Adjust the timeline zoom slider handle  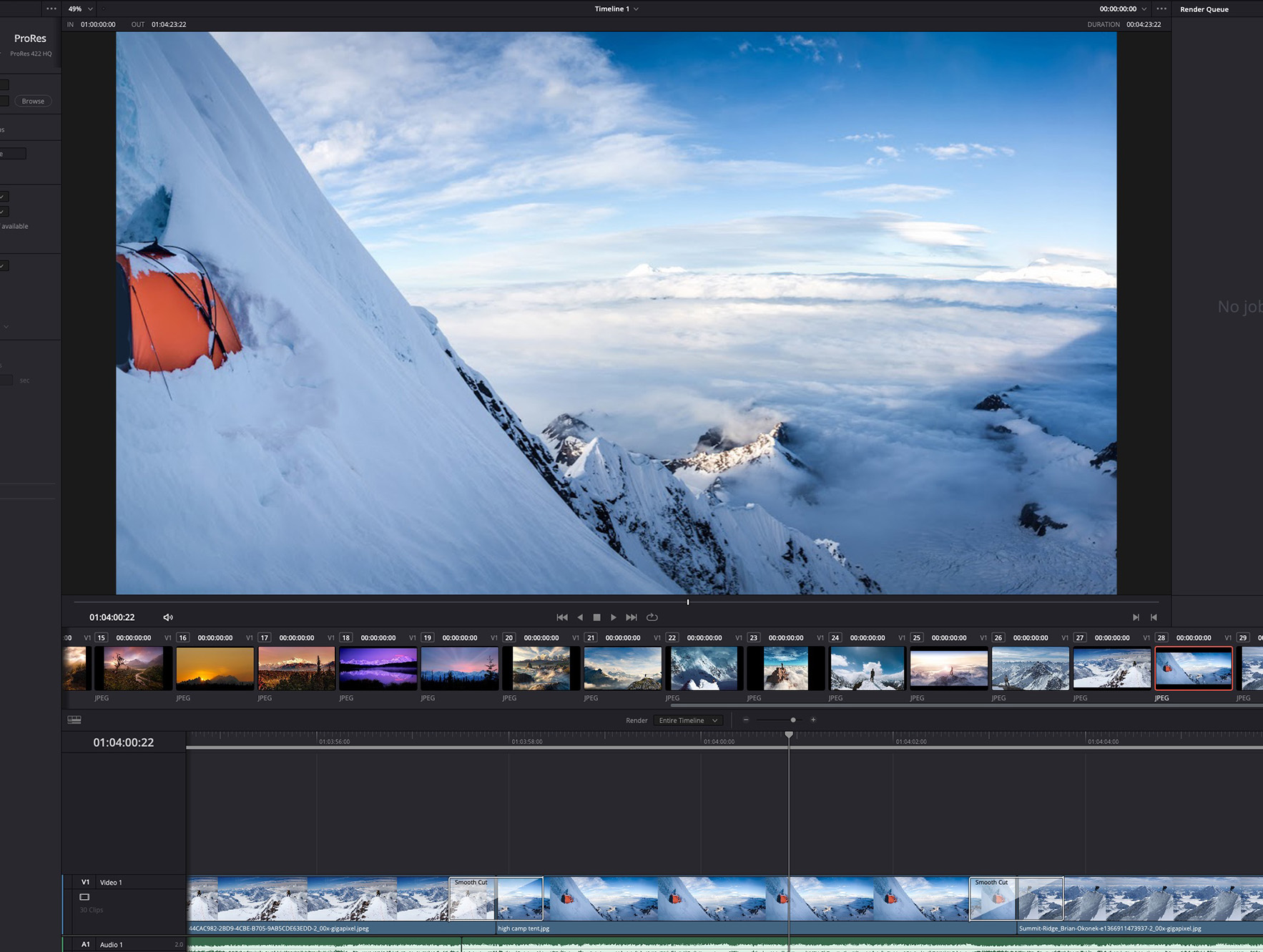(x=793, y=720)
